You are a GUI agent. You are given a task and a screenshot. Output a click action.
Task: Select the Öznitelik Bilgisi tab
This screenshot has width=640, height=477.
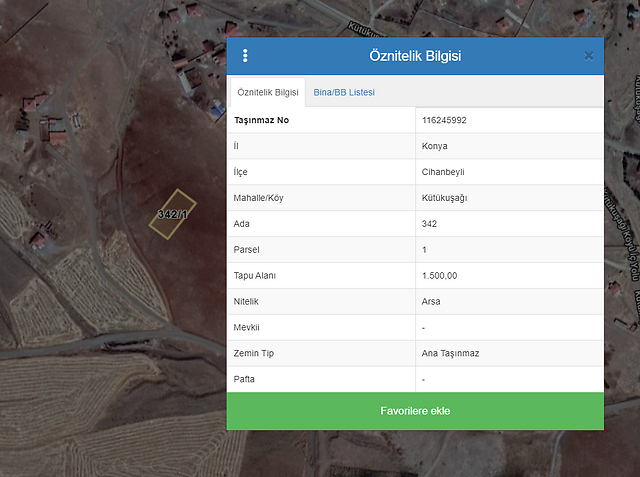pos(268,92)
